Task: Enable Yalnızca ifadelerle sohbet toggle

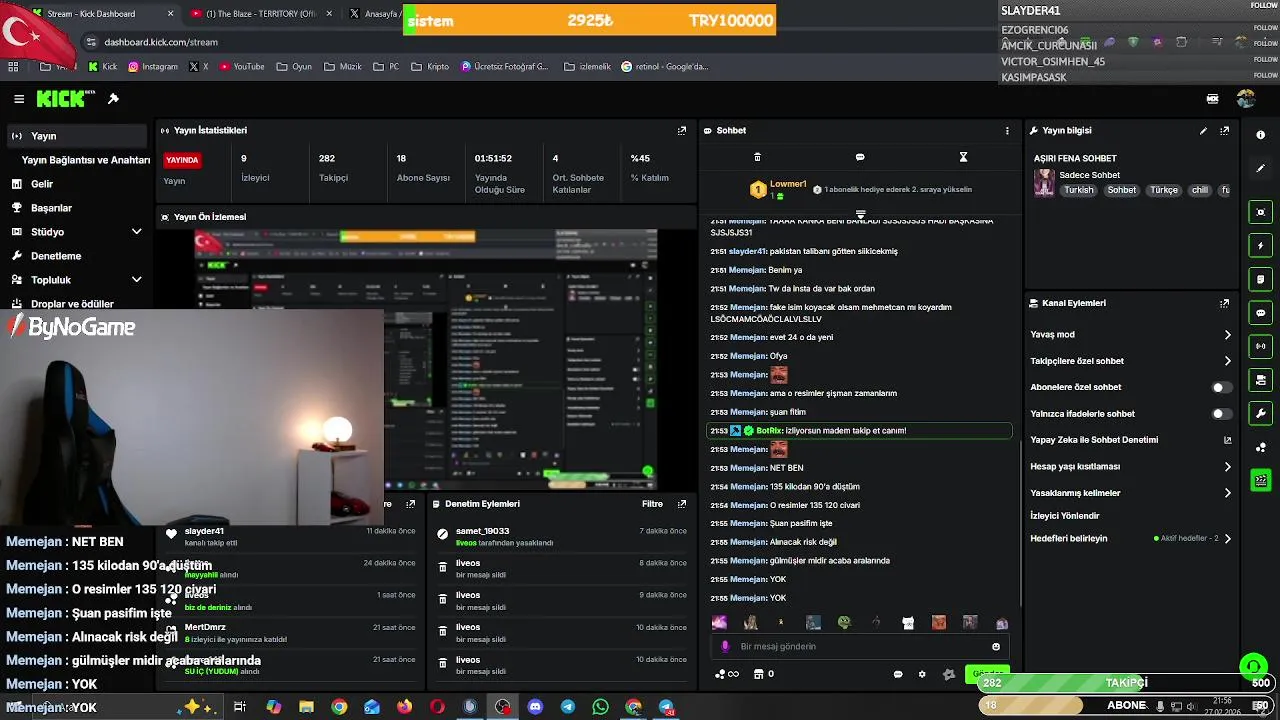Action: click(1221, 414)
